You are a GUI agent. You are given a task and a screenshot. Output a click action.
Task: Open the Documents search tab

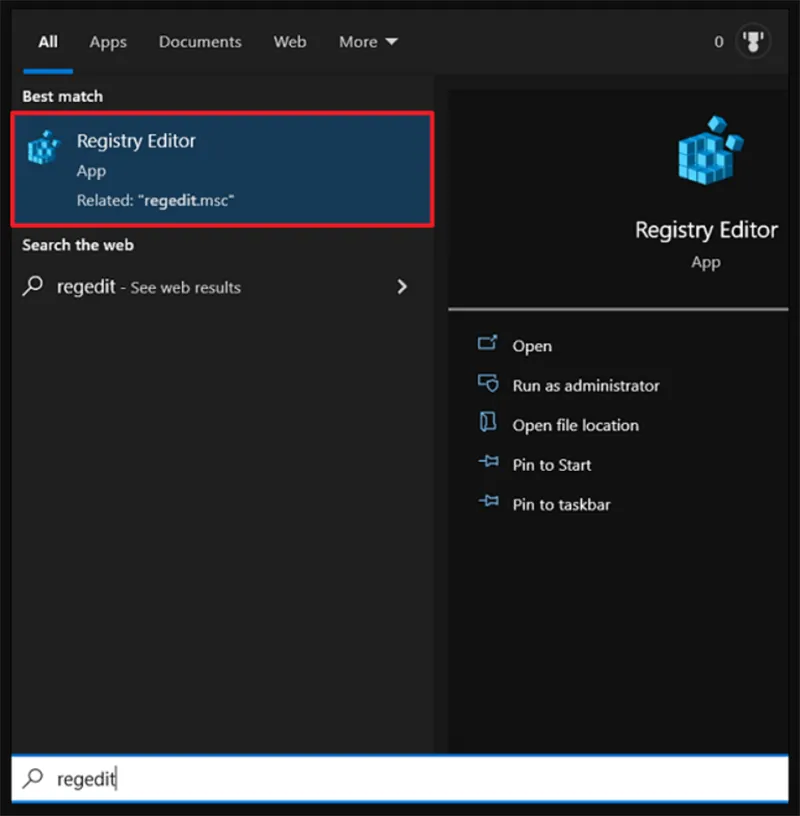[x=200, y=42]
